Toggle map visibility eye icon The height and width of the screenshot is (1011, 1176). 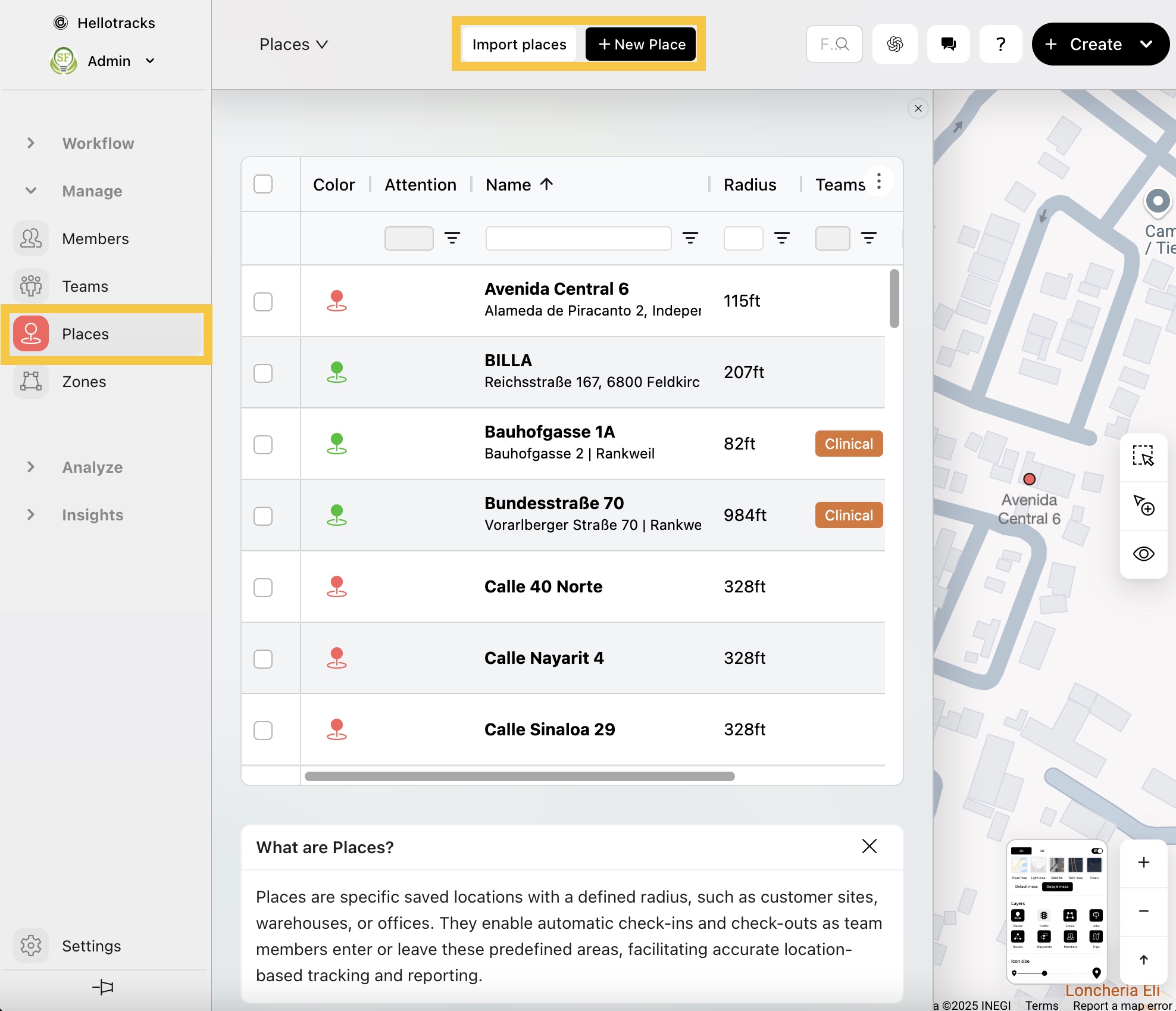coord(1143,554)
